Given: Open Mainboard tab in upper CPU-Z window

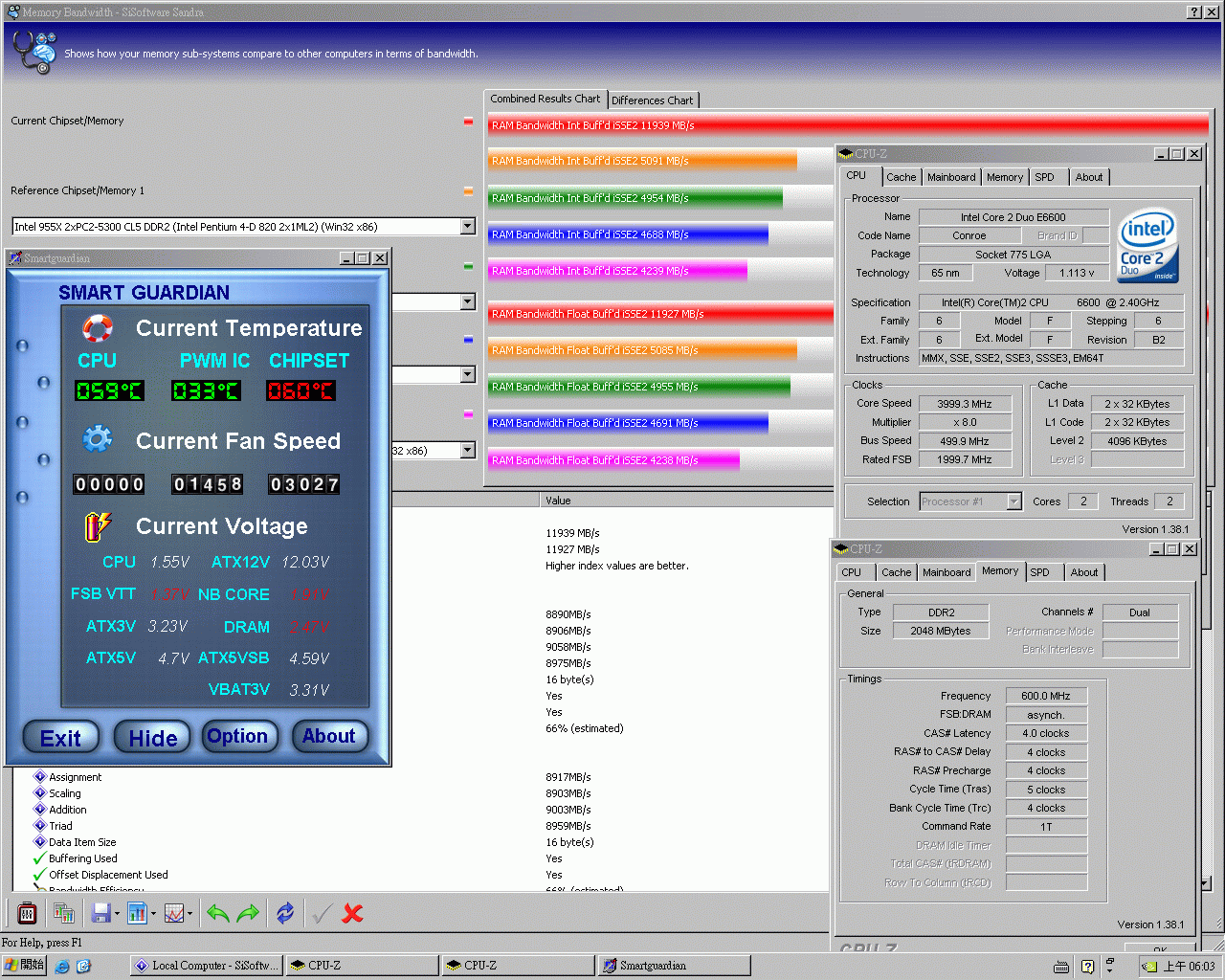Looking at the screenshot, I should (951, 177).
